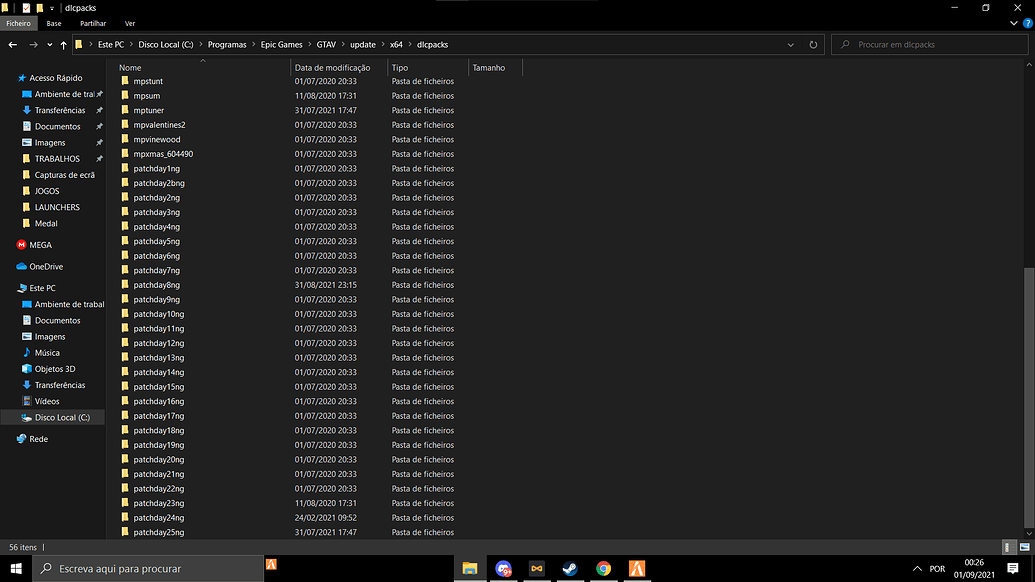Expand the x64 breadcrumb dropdown arrow

pyautogui.click(x=411, y=44)
